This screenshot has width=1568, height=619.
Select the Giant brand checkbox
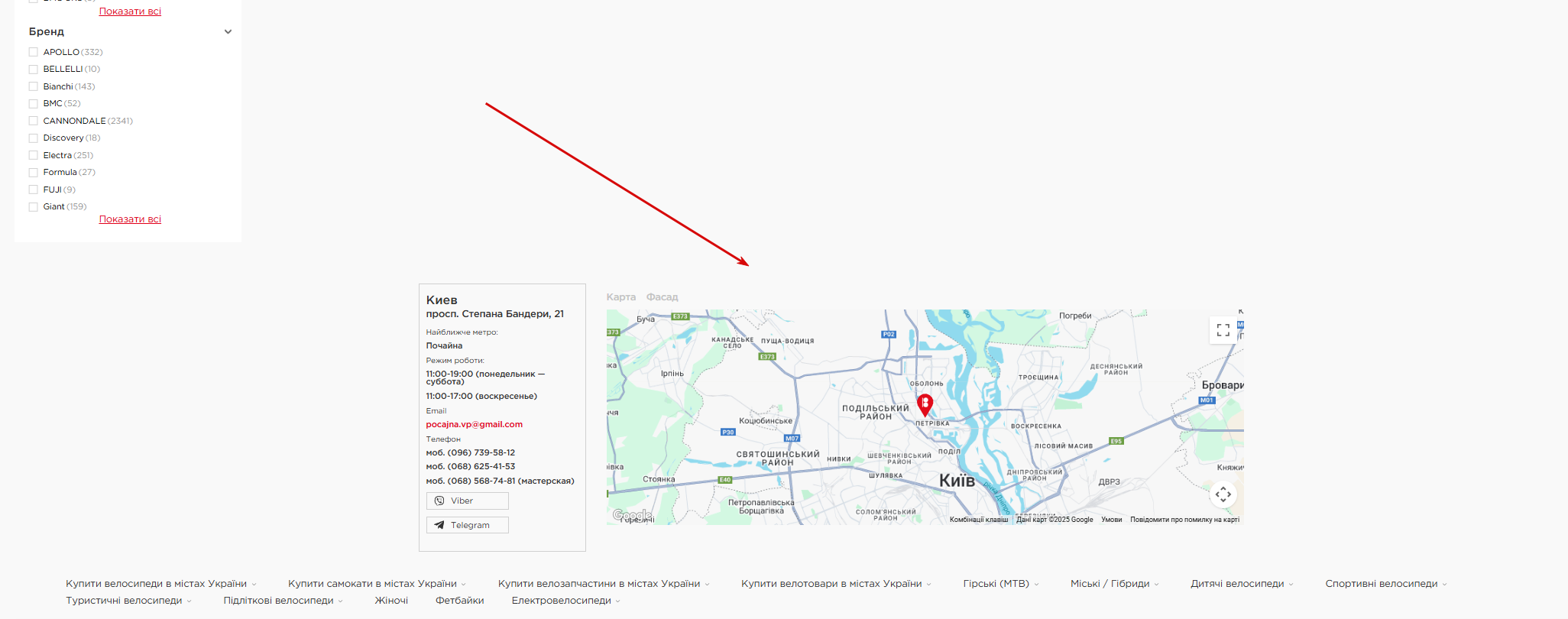[x=33, y=206]
